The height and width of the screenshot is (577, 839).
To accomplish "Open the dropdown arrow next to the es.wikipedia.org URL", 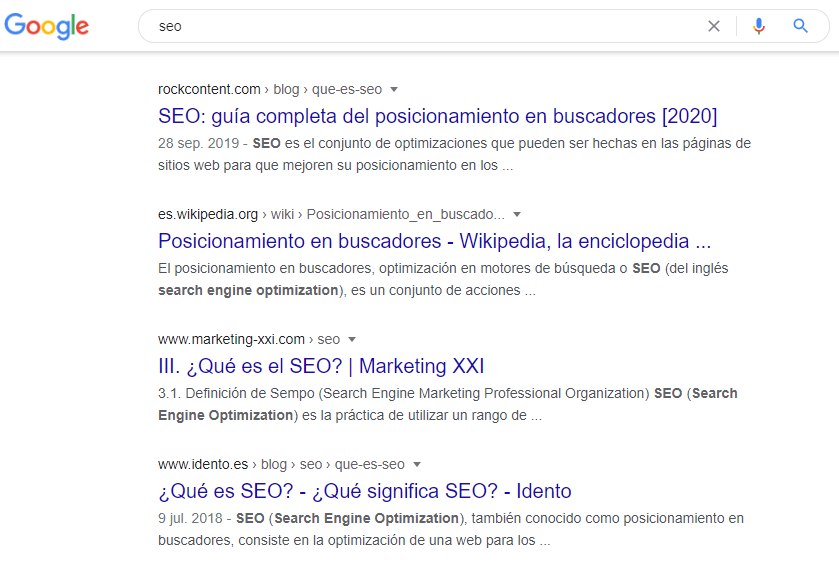I will point(517,214).
